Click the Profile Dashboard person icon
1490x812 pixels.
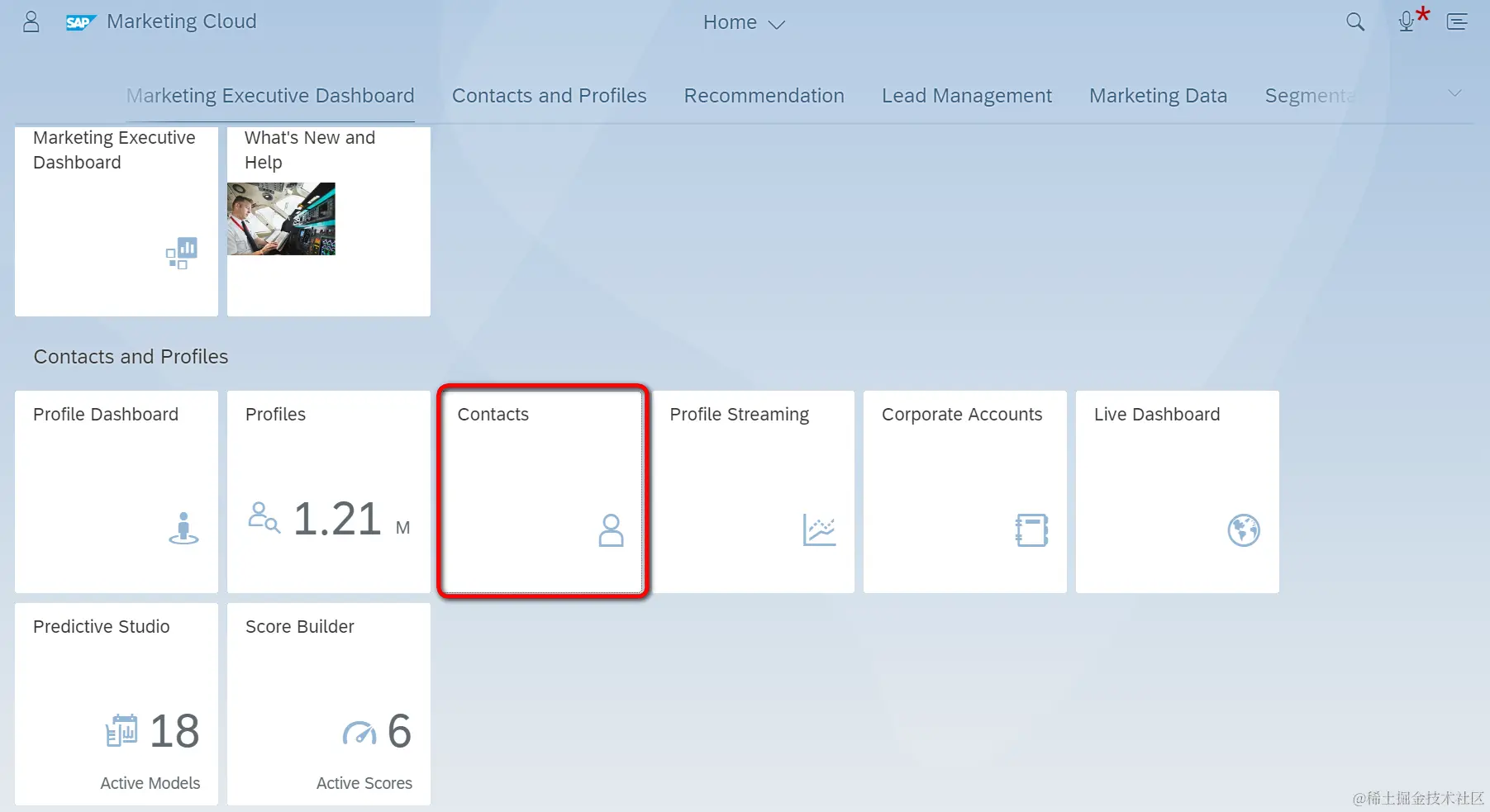click(x=183, y=528)
